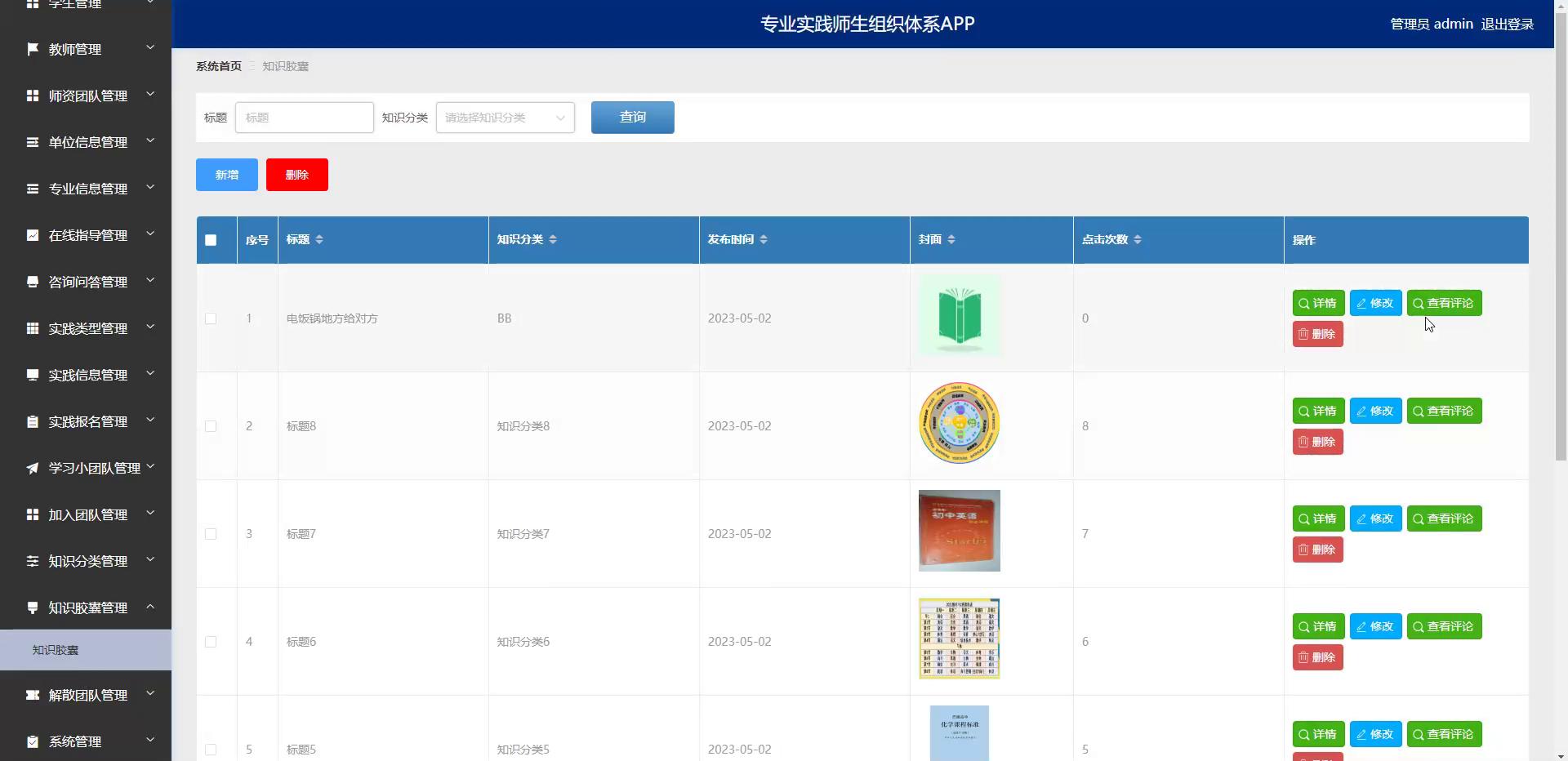Open the 知识胶囊 submenu item
The height and width of the screenshot is (761, 1568).
86,650
